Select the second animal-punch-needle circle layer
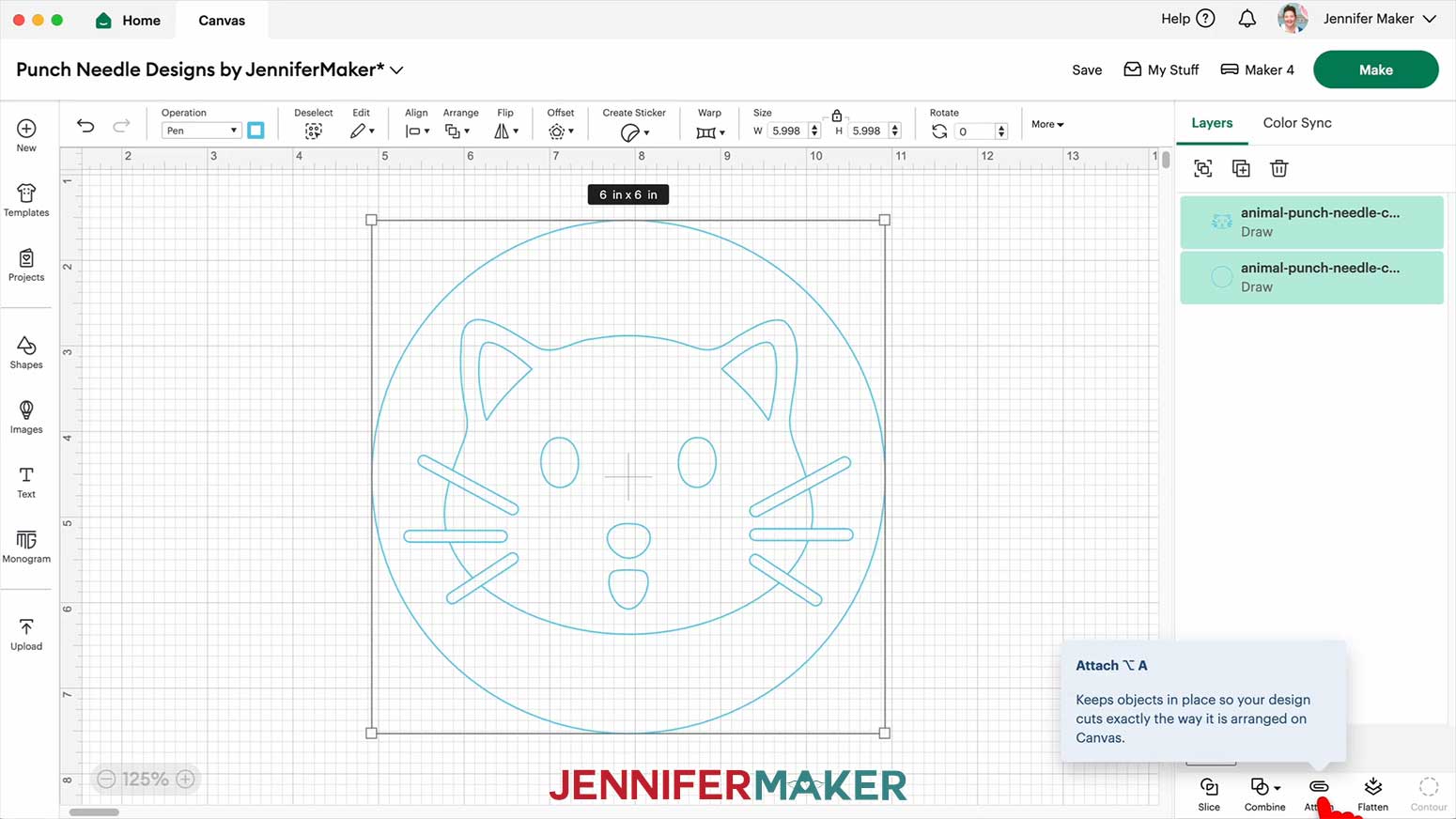1456x819 pixels. click(x=1311, y=277)
